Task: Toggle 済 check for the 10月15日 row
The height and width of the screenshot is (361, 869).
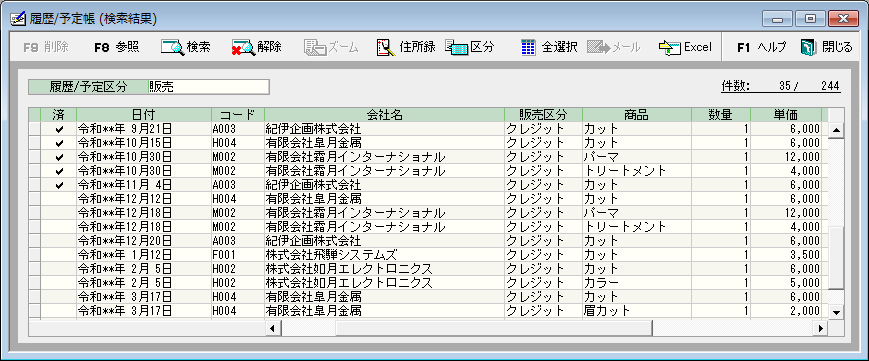Action: tap(59, 143)
